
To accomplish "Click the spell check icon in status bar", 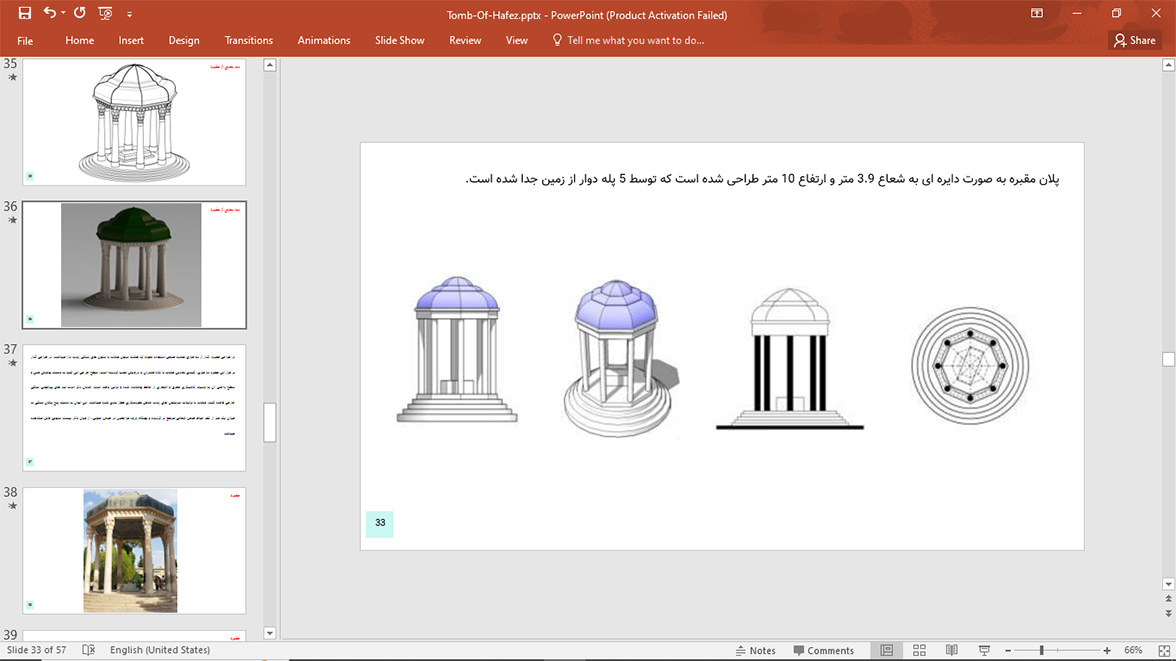I will pos(88,650).
